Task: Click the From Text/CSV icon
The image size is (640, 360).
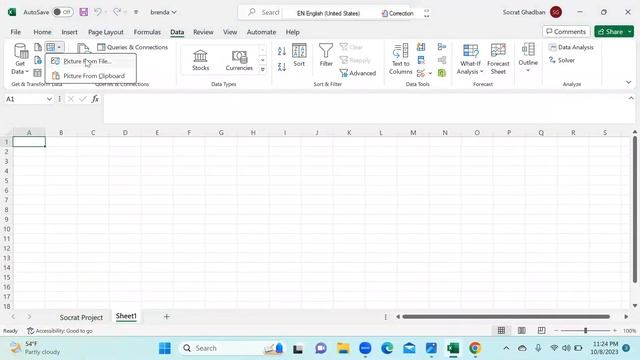Action: (x=38, y=47)
